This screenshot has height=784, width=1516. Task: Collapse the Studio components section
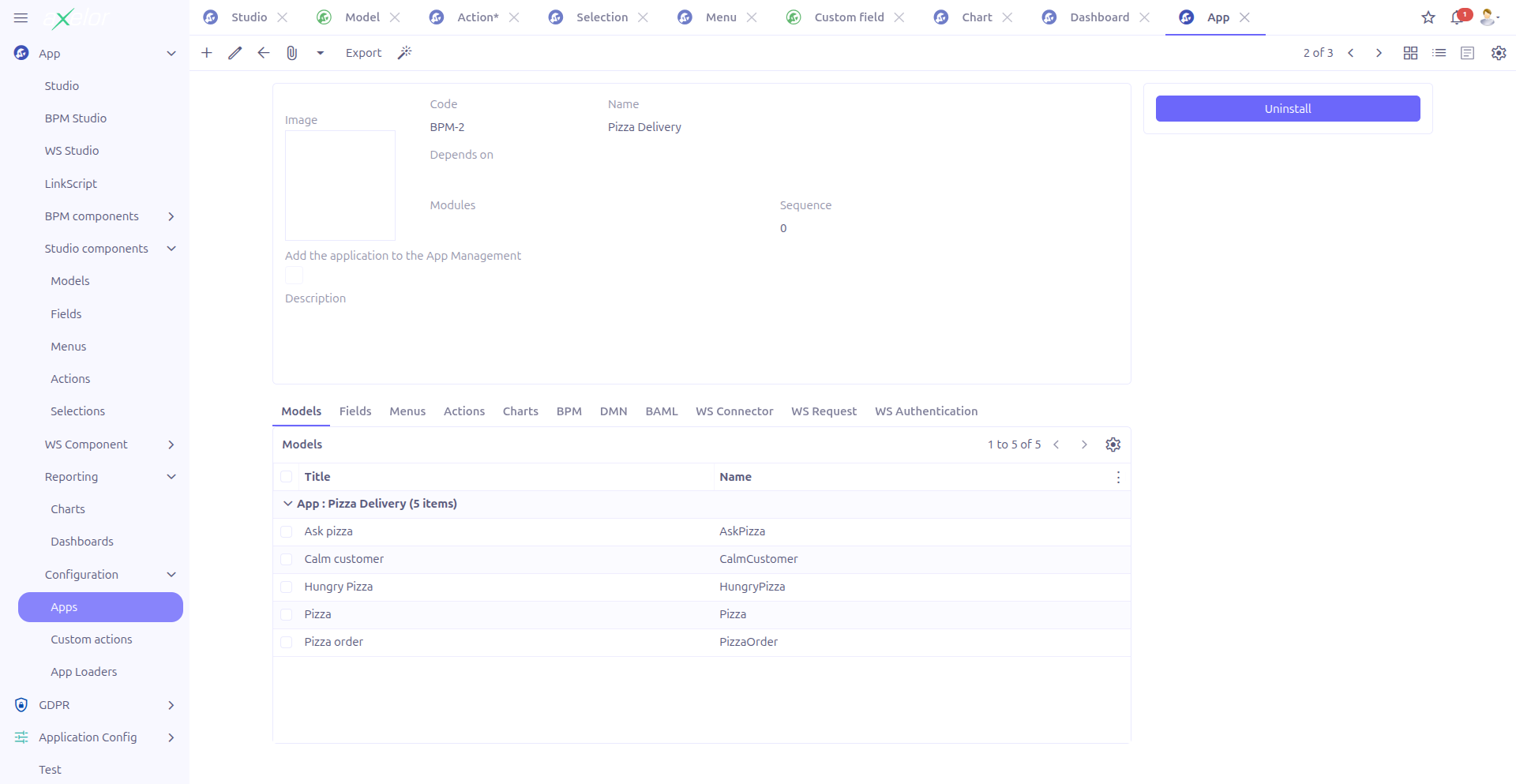[x=171, y=248]
